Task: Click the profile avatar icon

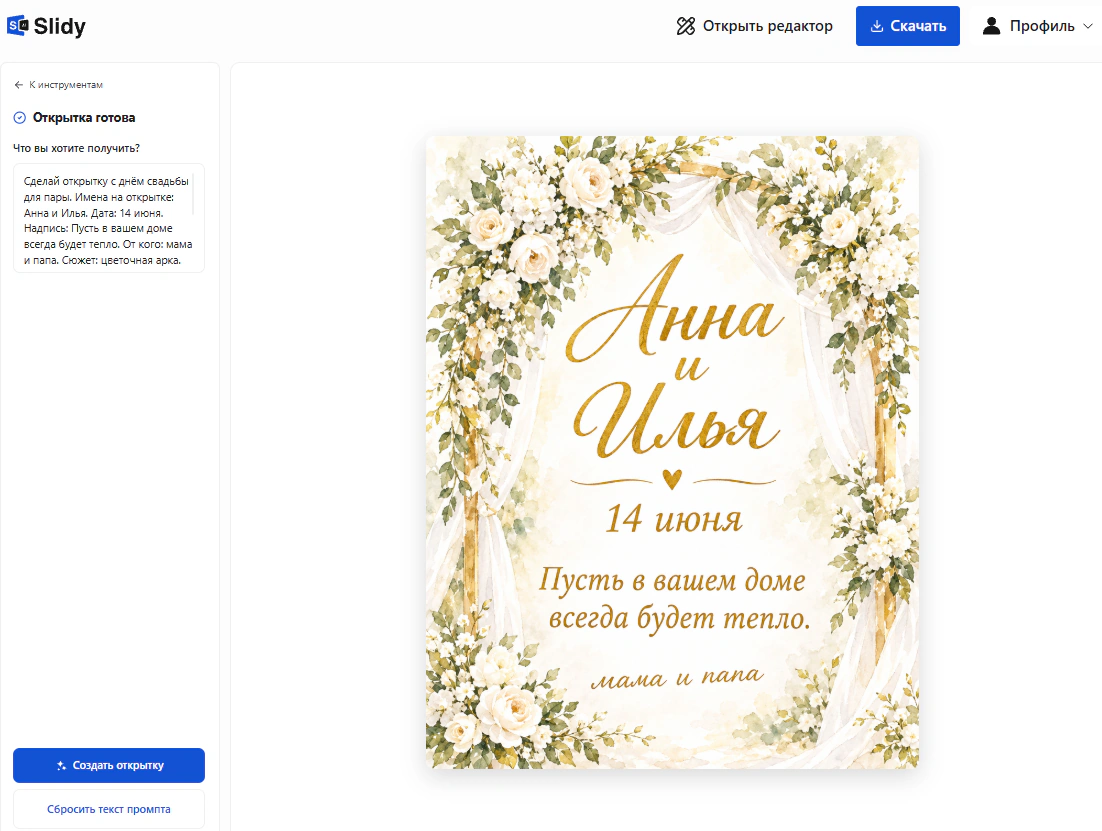Action: pos(991,26)
